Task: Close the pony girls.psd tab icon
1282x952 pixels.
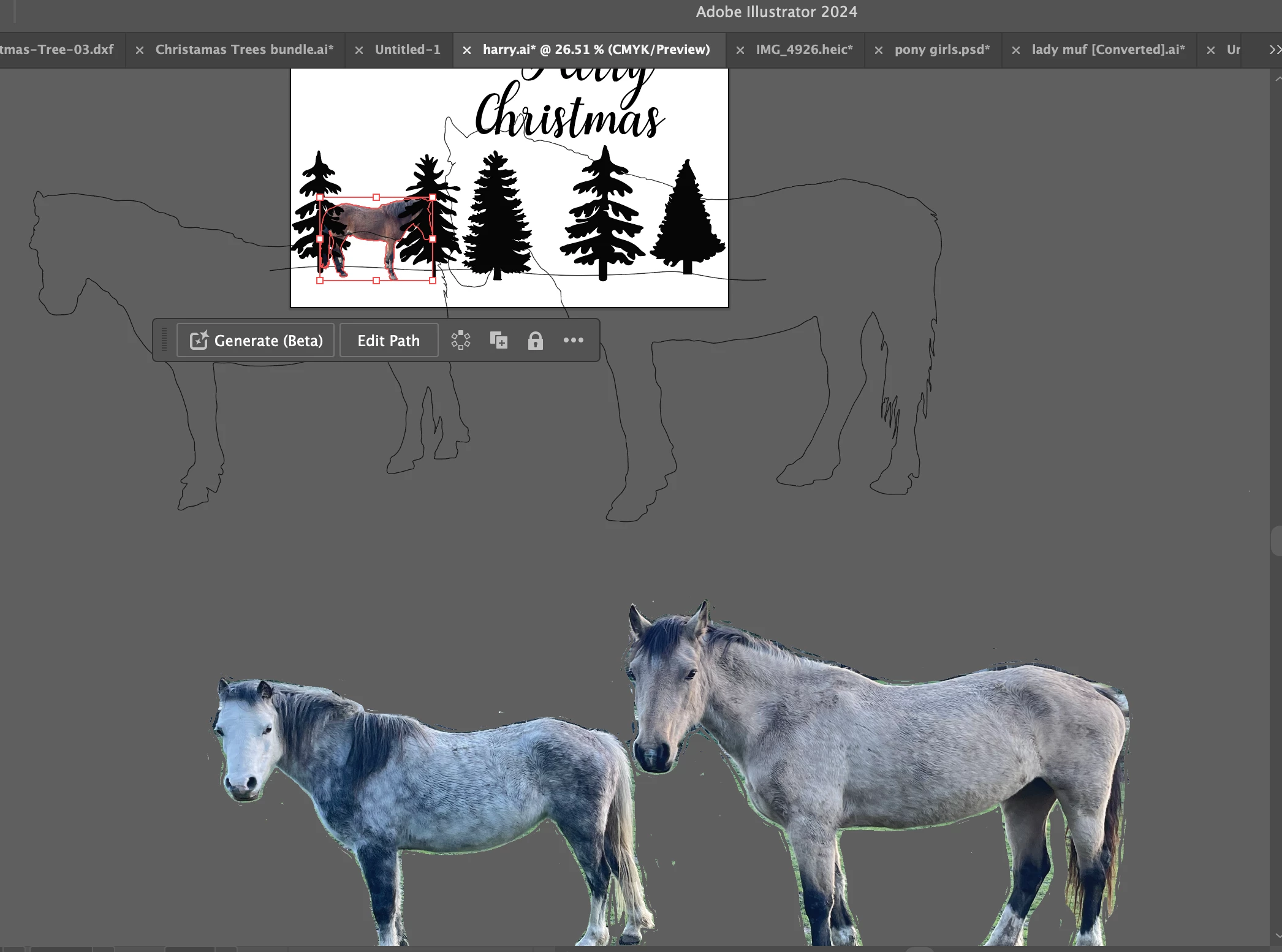Action: click(879, 50)
